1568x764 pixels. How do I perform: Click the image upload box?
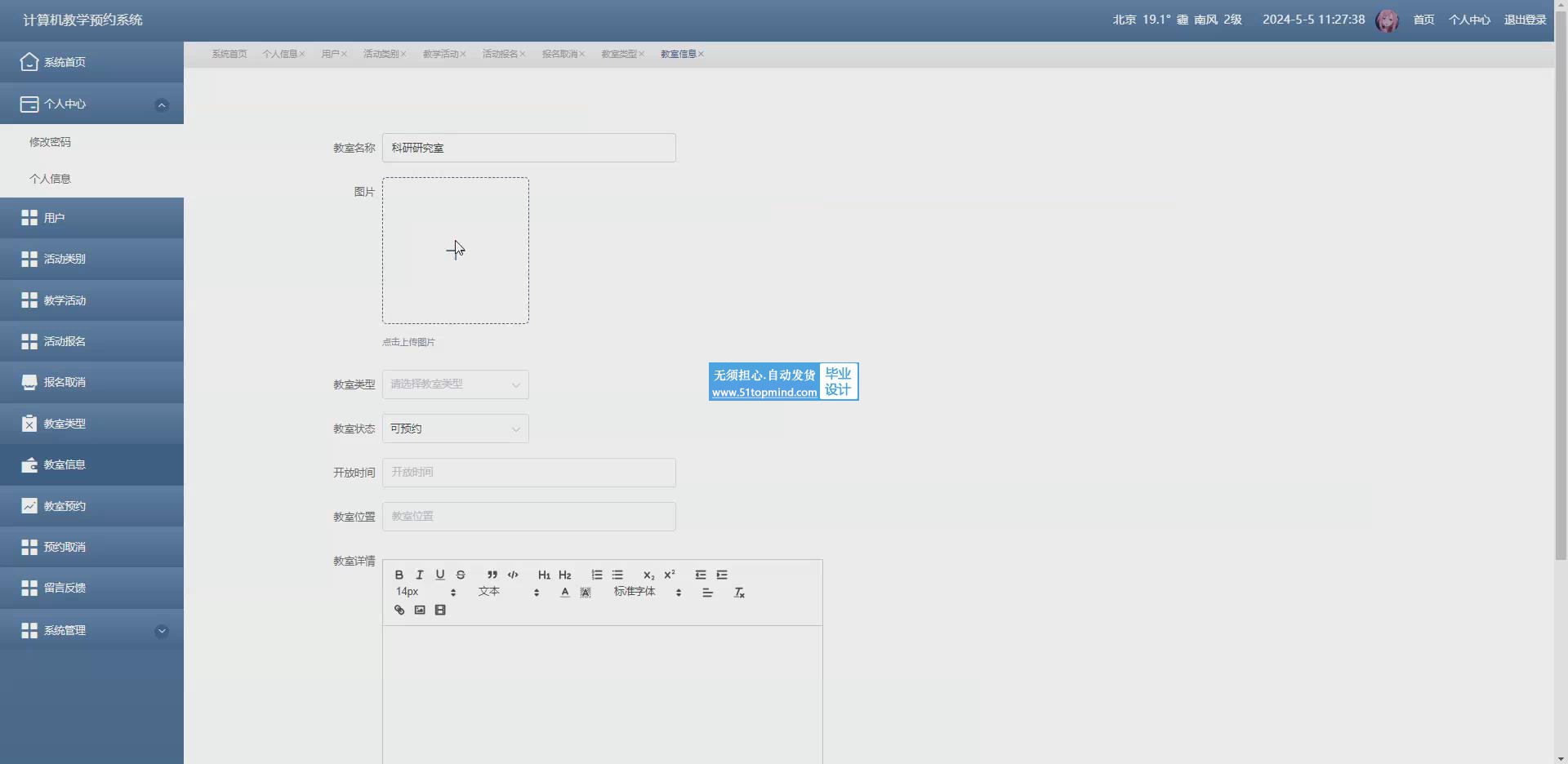[x=456, y=251]
